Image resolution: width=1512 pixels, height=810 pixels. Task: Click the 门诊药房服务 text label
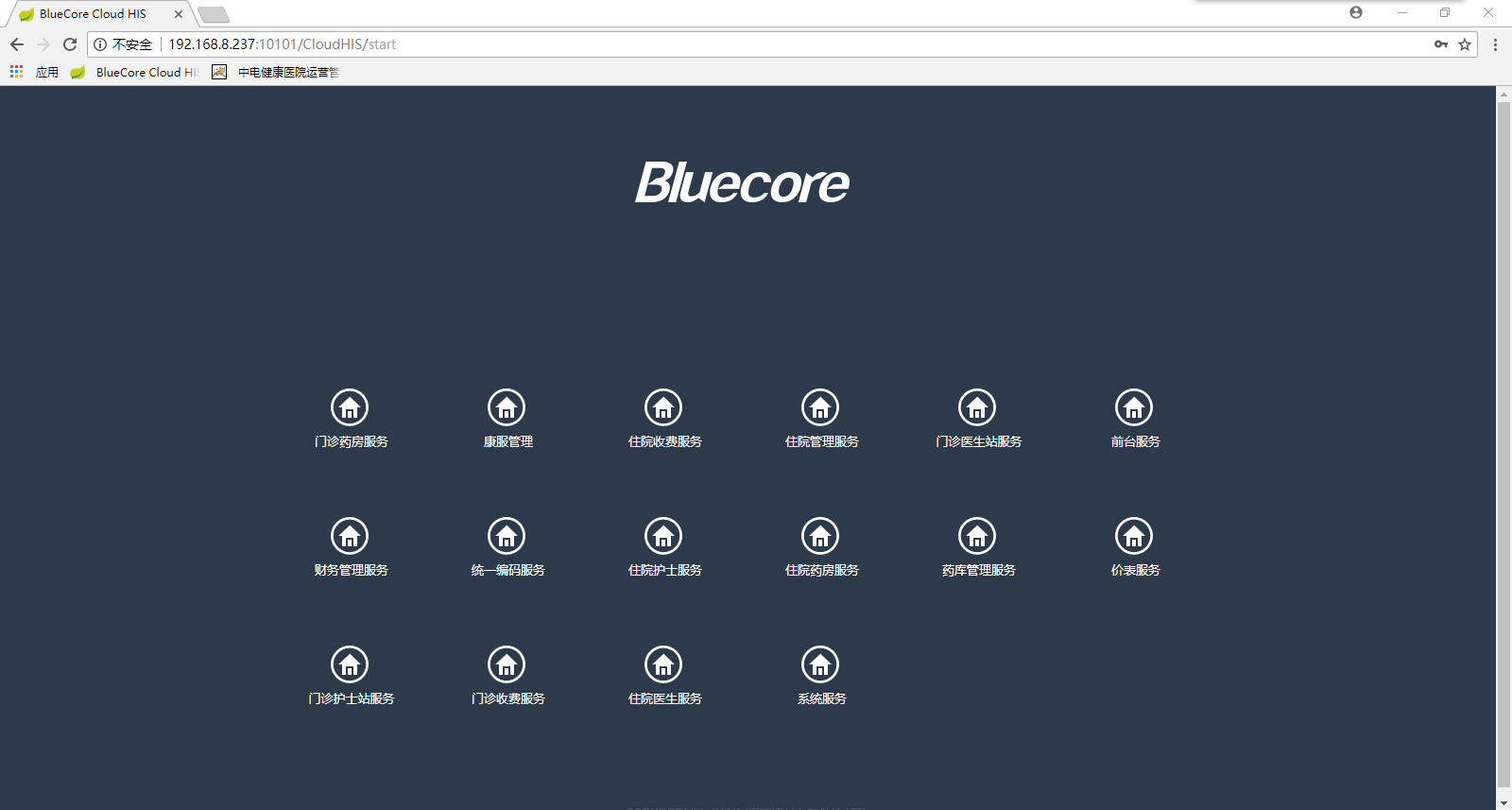352,441
